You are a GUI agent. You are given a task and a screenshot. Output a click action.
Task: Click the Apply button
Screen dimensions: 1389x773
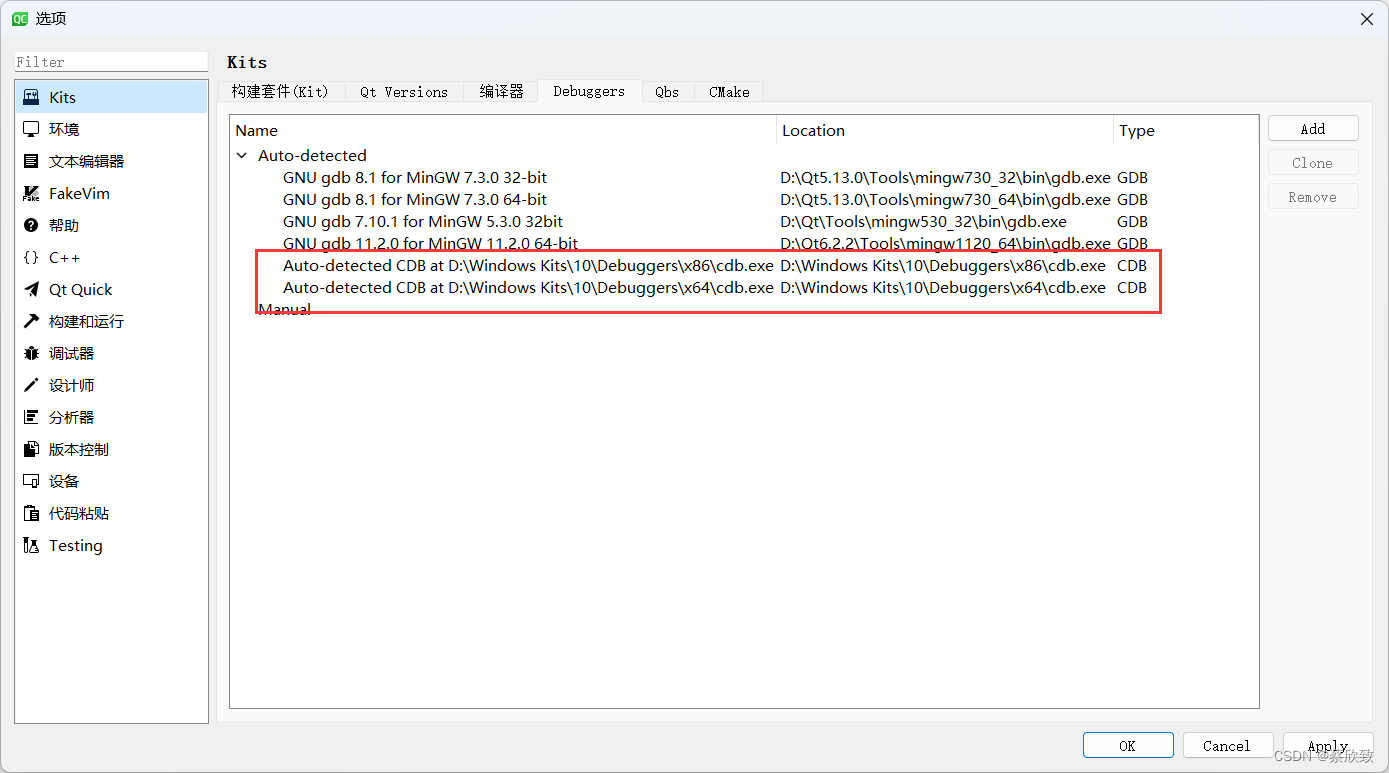click(1328, 745)
